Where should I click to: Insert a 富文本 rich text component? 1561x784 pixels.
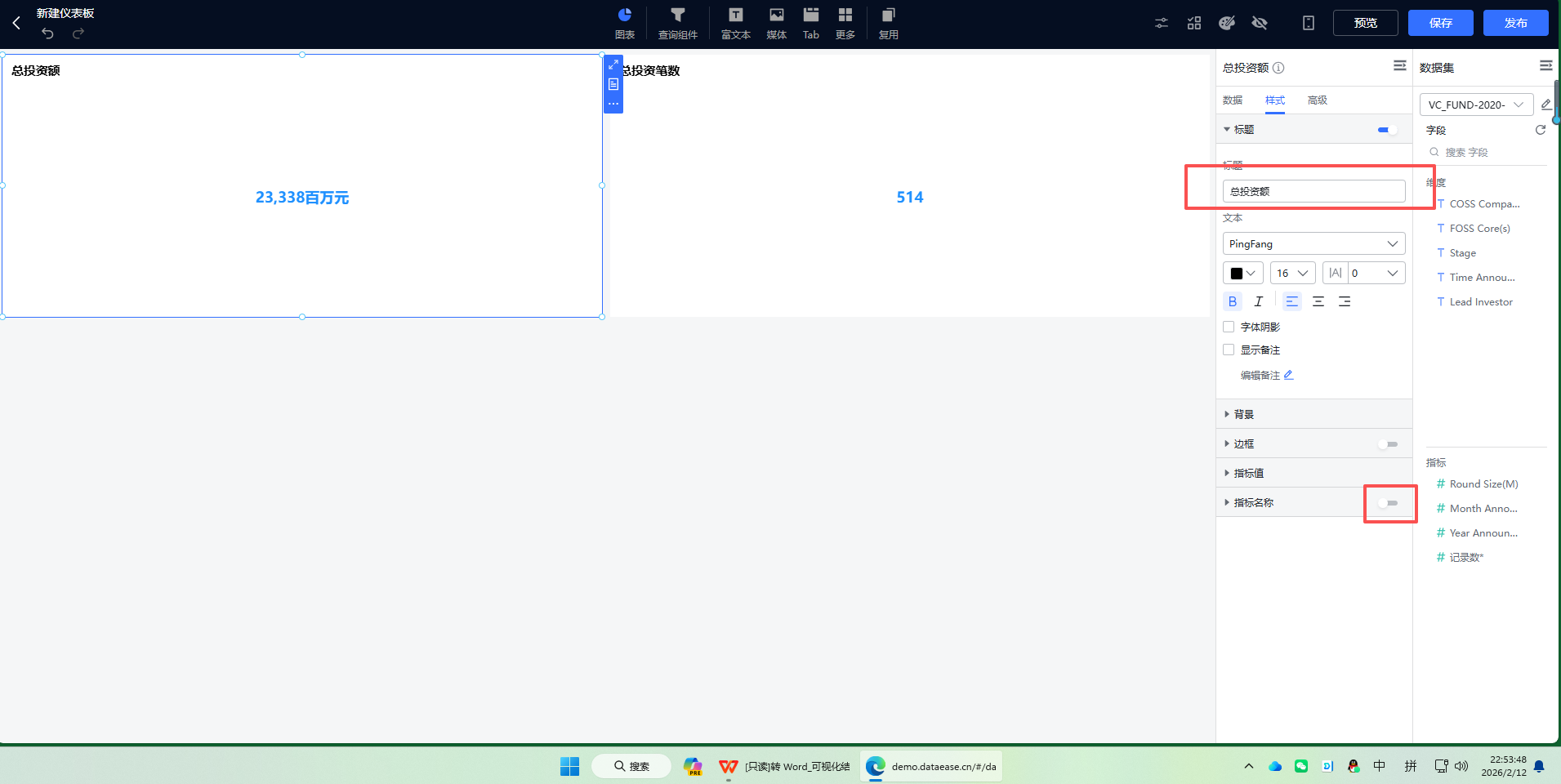click(x=736, y=23)
